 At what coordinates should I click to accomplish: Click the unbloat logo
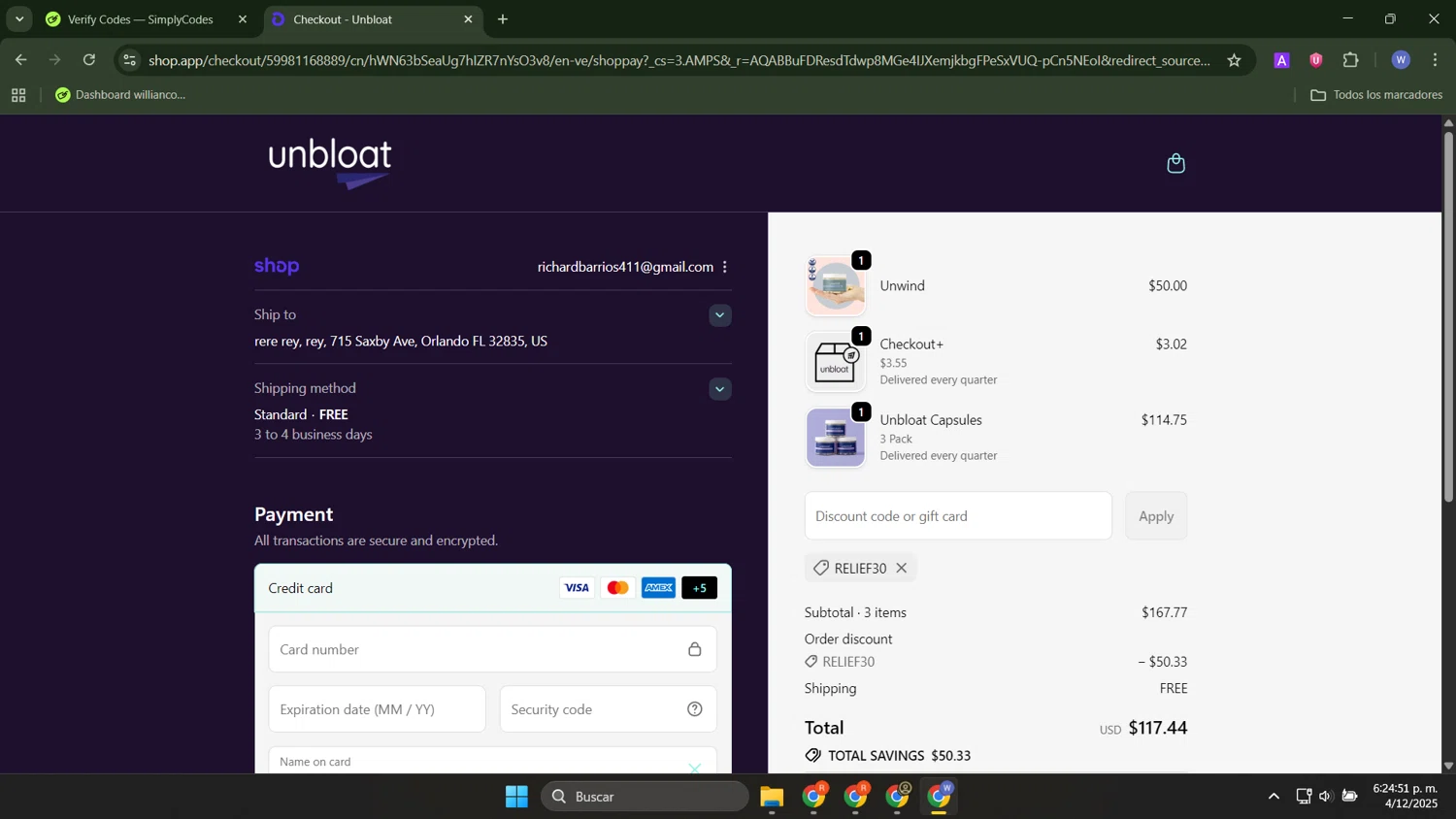330,163
